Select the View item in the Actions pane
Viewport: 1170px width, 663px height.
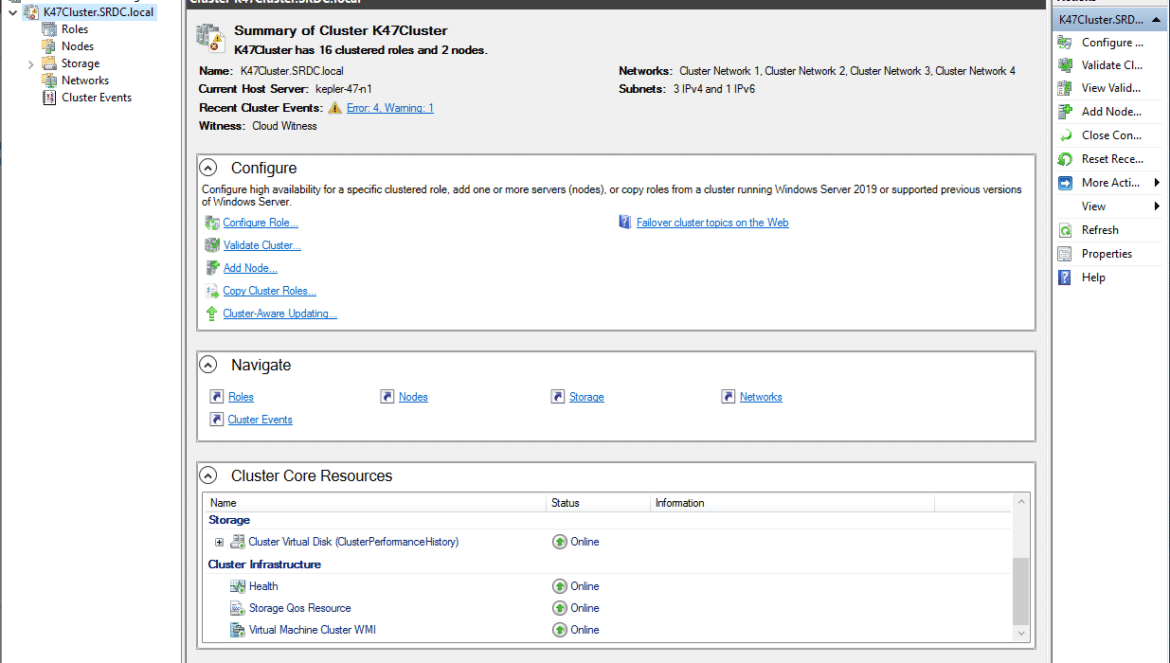[x=1094, y=207]
